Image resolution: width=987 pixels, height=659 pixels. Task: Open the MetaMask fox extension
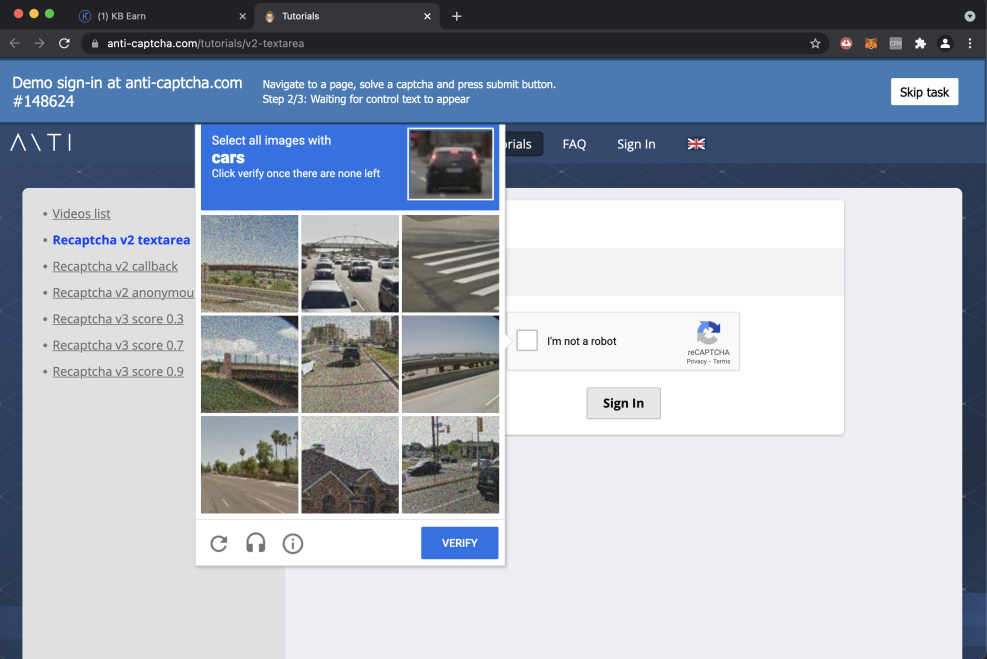click(x=871, y=44)
